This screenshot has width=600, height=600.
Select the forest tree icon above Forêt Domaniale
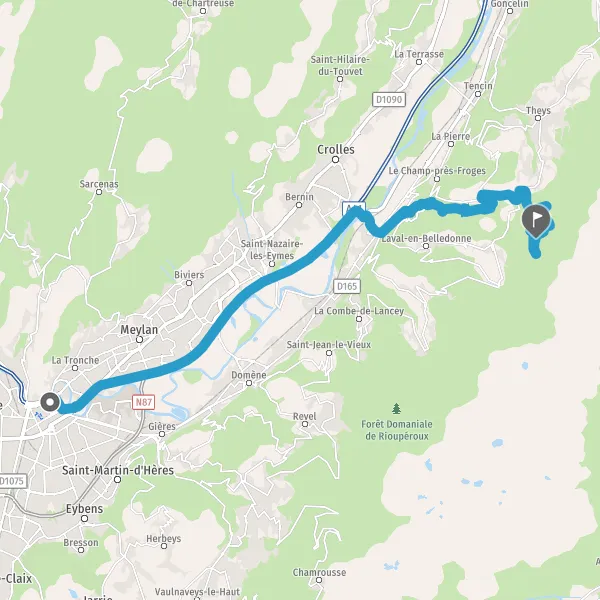(x=396, y=409)
